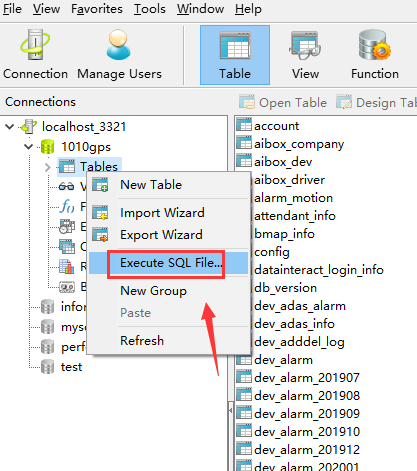The width and height of the screenshot is (417, 471).
Task: Click the Functions fx icon in tree
Action: tap(67, 206)
